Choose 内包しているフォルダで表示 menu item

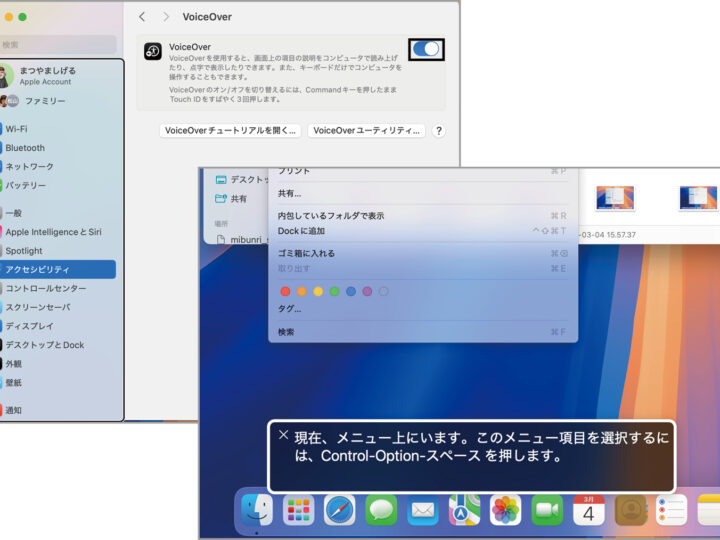(422, 215)
